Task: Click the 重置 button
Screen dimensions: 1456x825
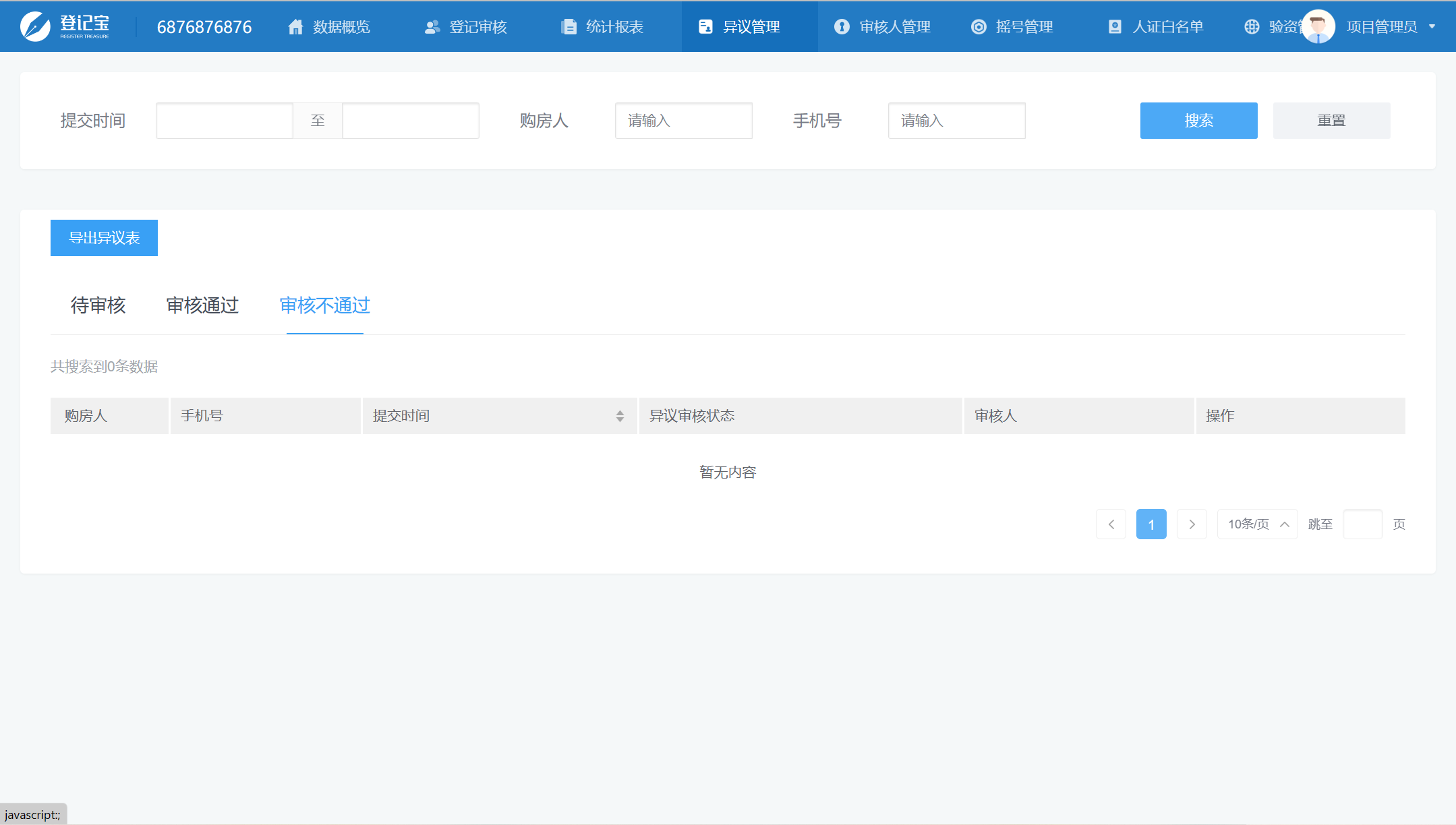Action: pyautogui.click(x=1331, y=121)
